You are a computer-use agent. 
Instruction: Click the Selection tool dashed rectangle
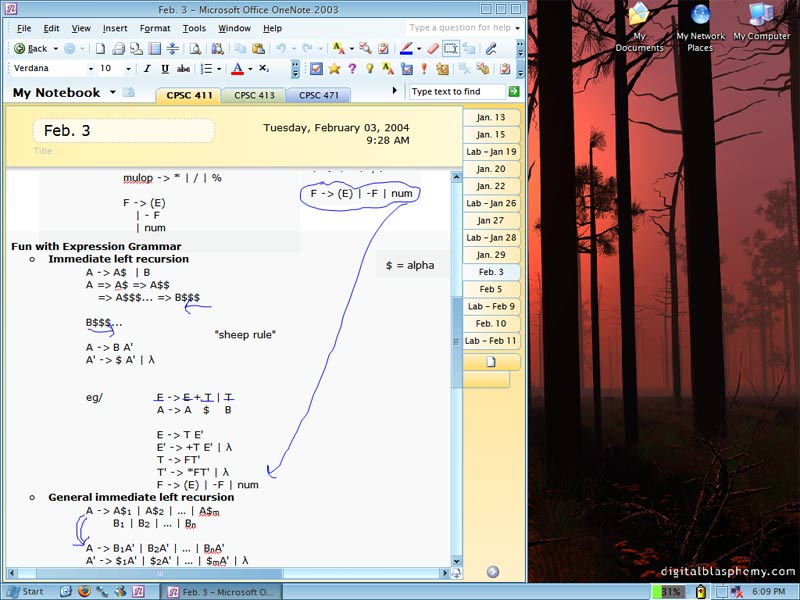[451, 48]
